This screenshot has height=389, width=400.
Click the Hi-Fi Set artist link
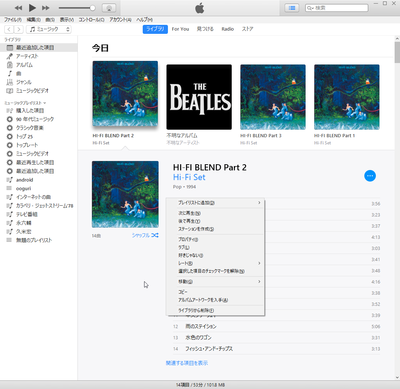[189, 177]
